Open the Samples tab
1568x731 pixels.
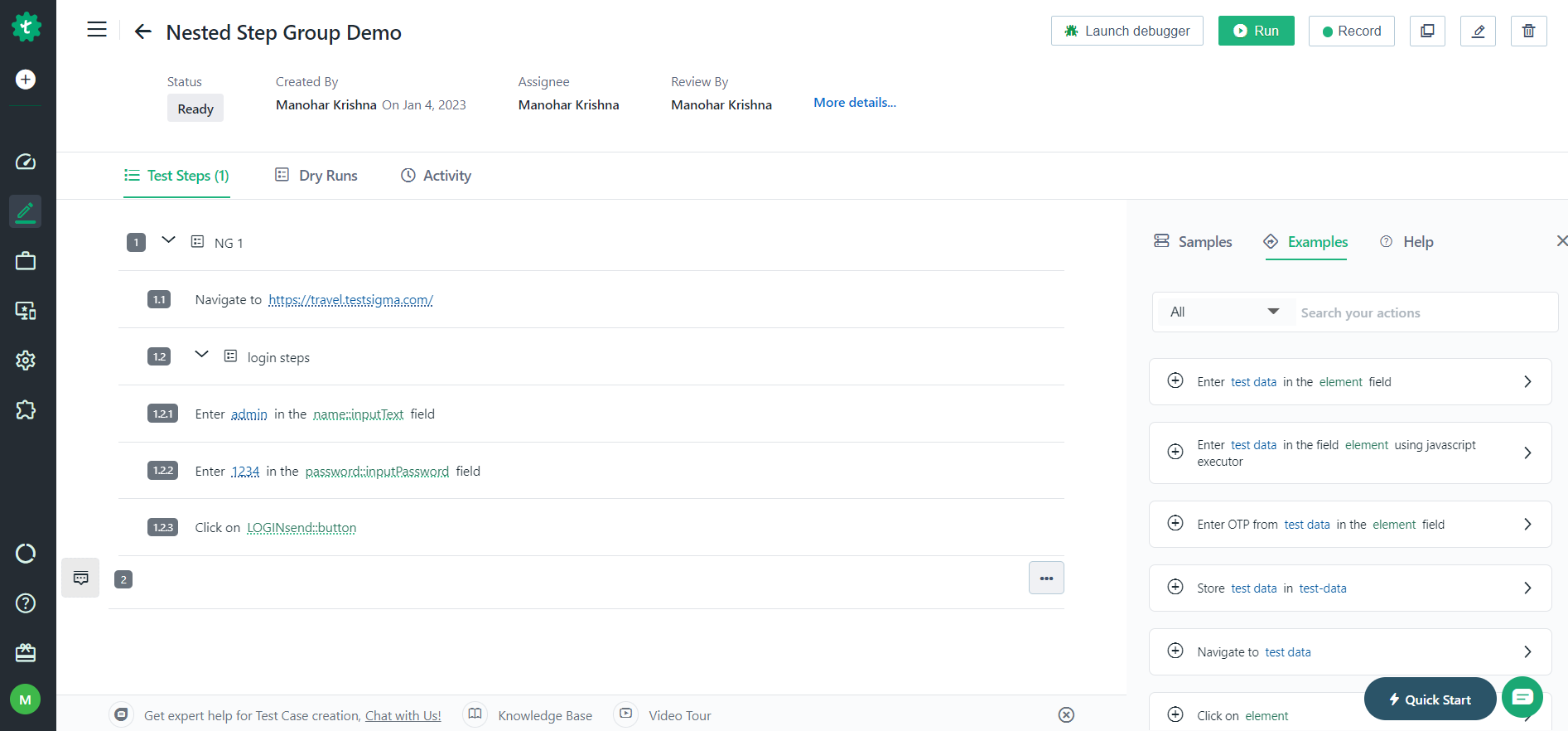tap(1193, 241)
